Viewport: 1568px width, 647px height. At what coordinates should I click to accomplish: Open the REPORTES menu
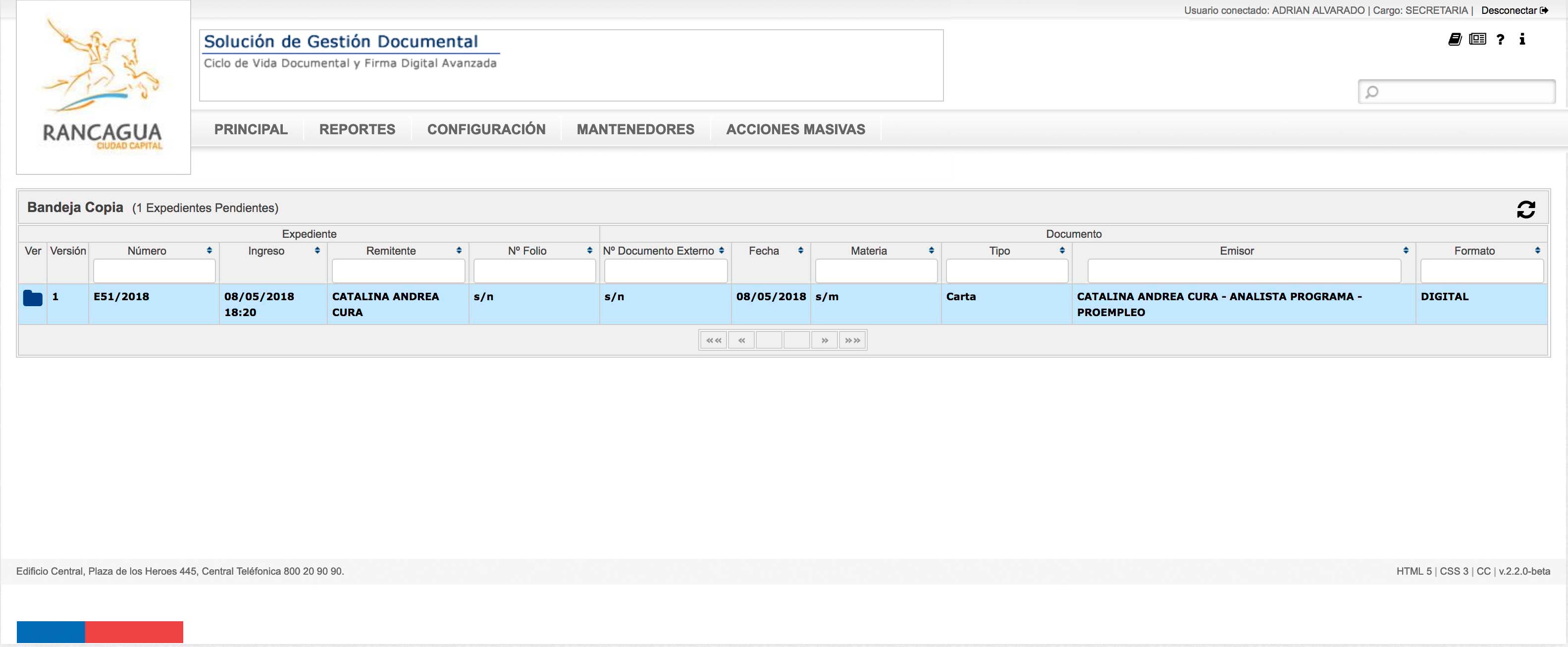(357, 129)
